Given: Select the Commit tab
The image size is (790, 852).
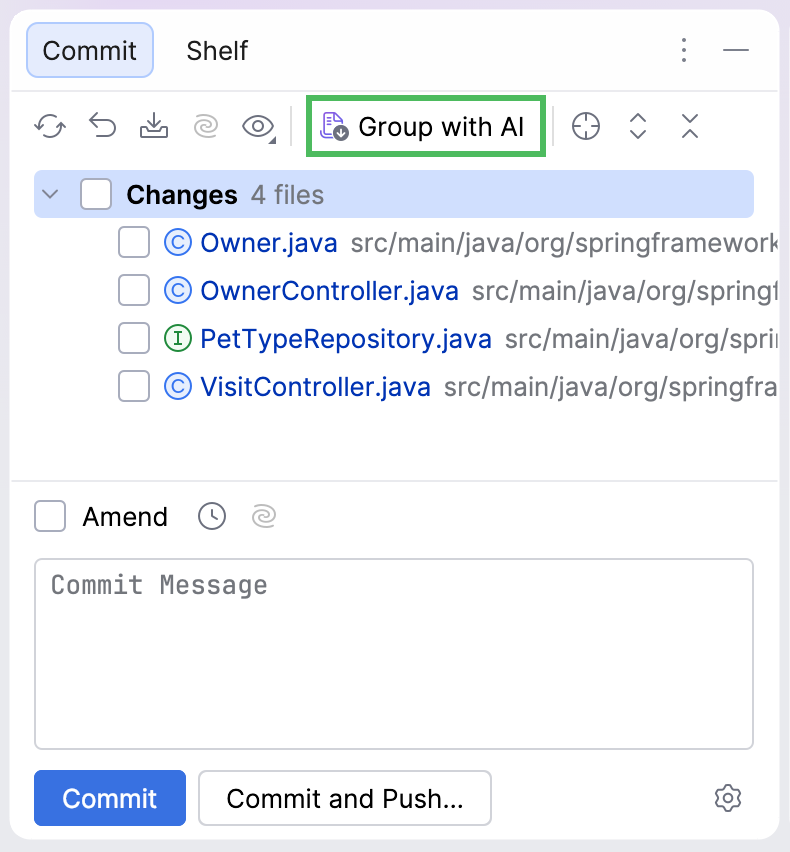Looking at the screenshot, I should (x=89, y=50).
